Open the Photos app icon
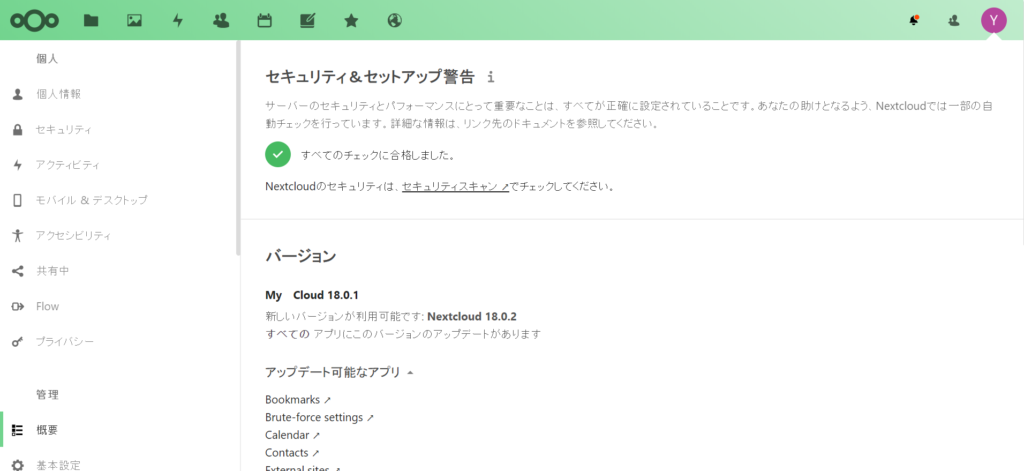Viewport: 1024px width, 471px height. [134, 20]
